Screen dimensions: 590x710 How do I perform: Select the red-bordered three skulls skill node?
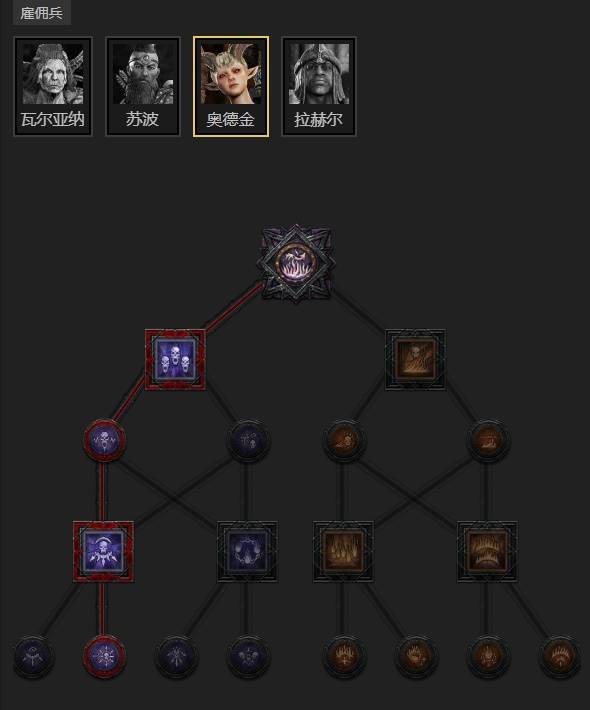click(175, 360)
